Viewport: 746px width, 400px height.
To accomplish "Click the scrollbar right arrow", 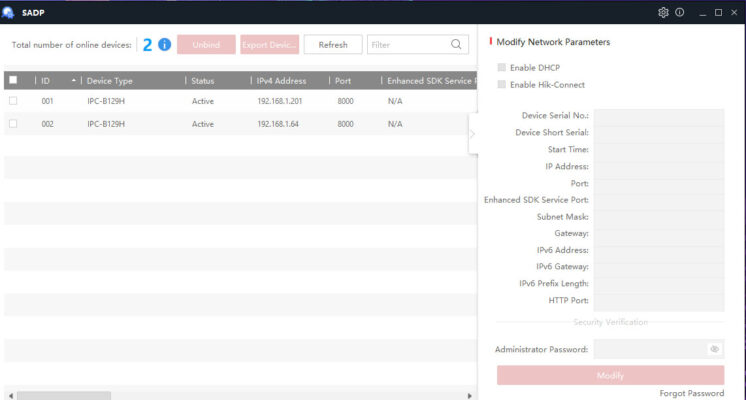I will (470, 396).
